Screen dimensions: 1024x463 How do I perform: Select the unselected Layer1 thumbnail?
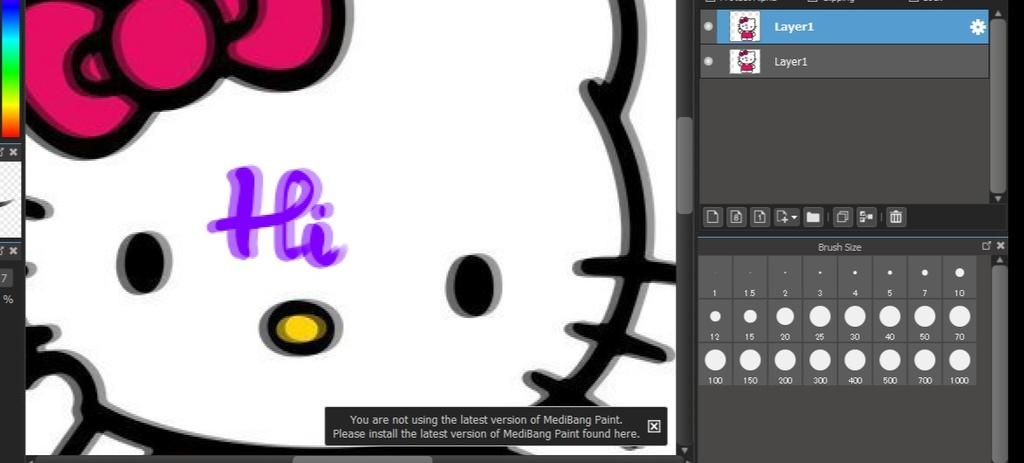744,61
